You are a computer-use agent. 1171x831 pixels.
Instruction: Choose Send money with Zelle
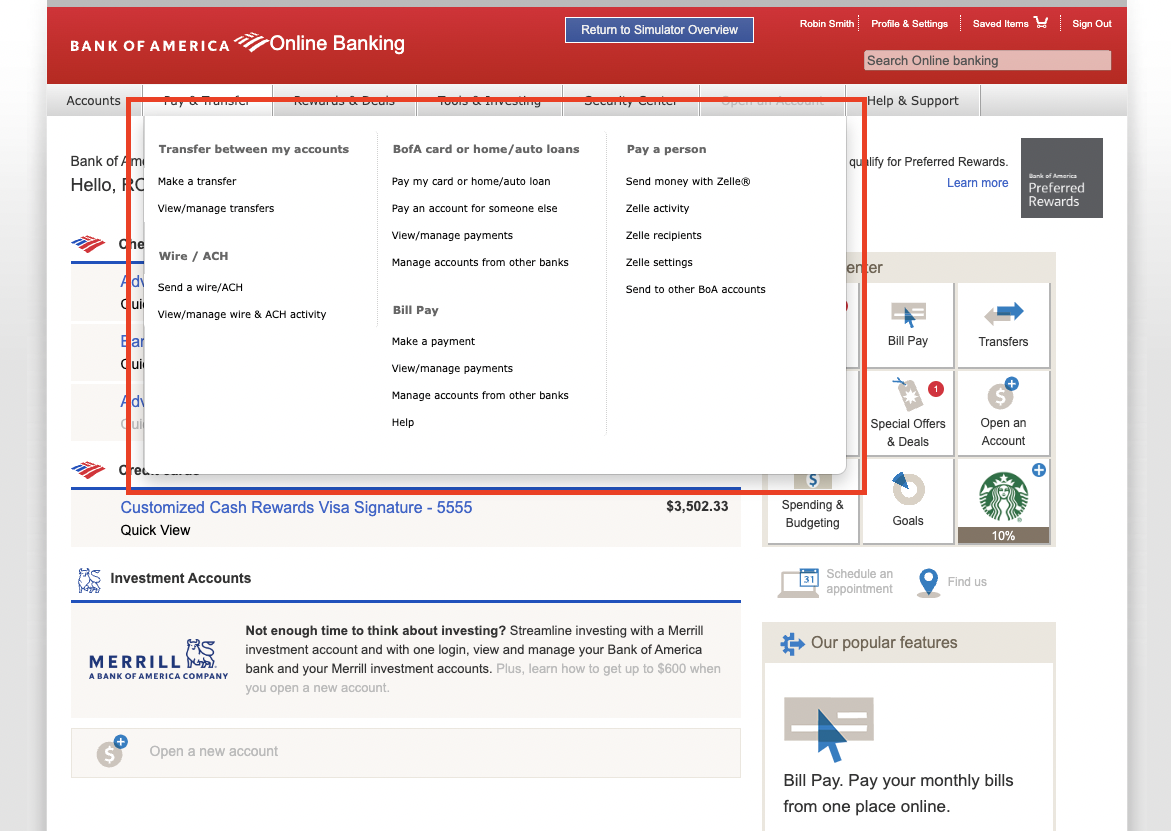(688, 181)
